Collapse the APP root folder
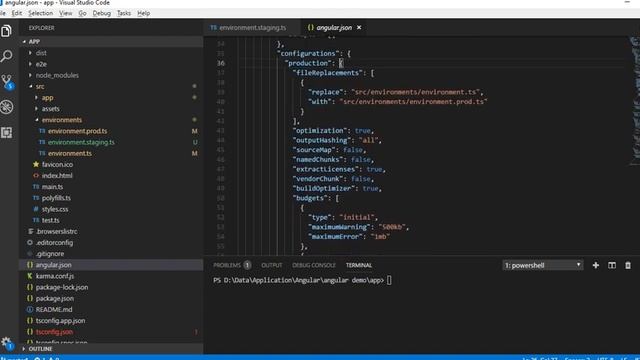 click(24, 42)
